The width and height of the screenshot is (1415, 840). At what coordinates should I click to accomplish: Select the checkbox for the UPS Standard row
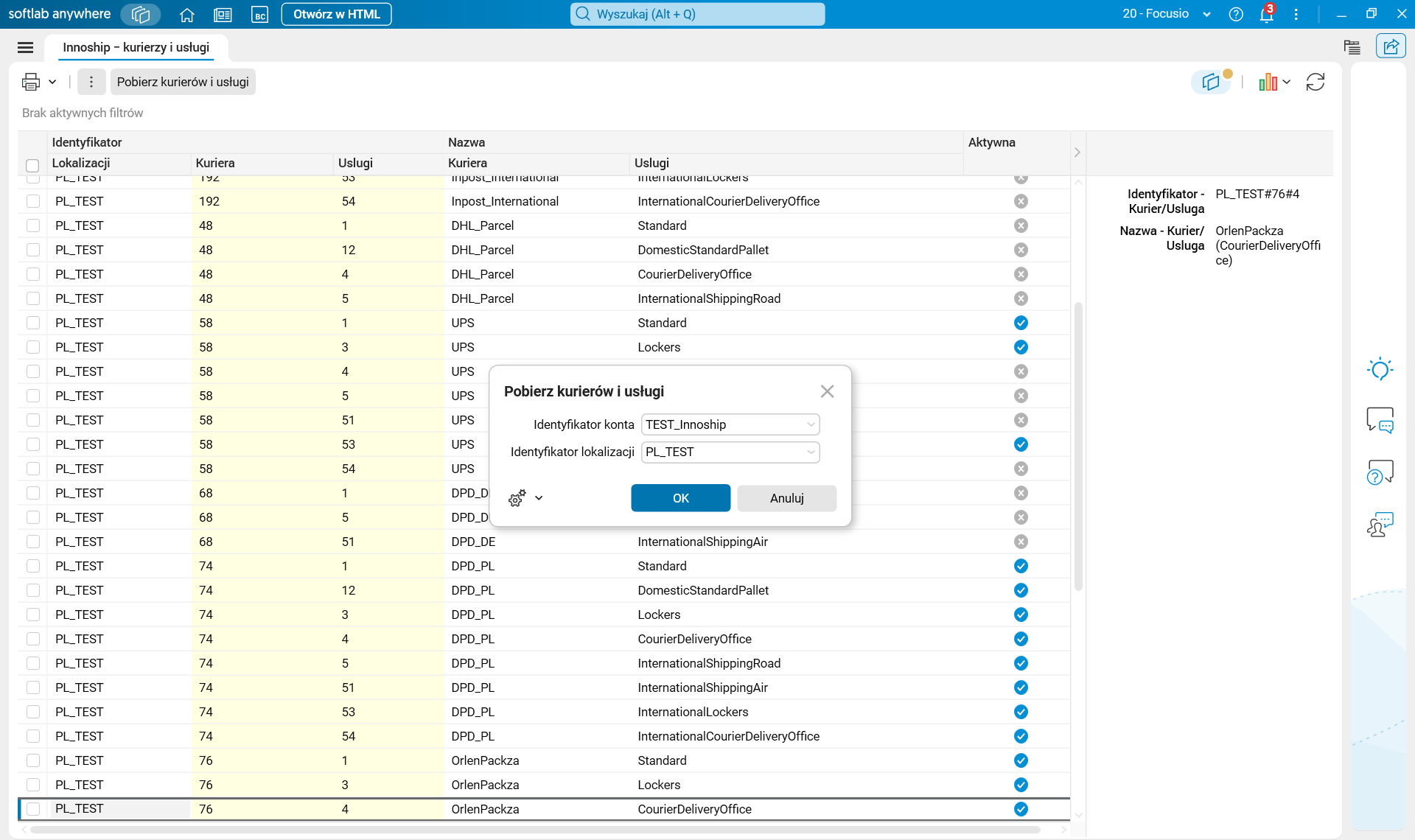[33, 323]
